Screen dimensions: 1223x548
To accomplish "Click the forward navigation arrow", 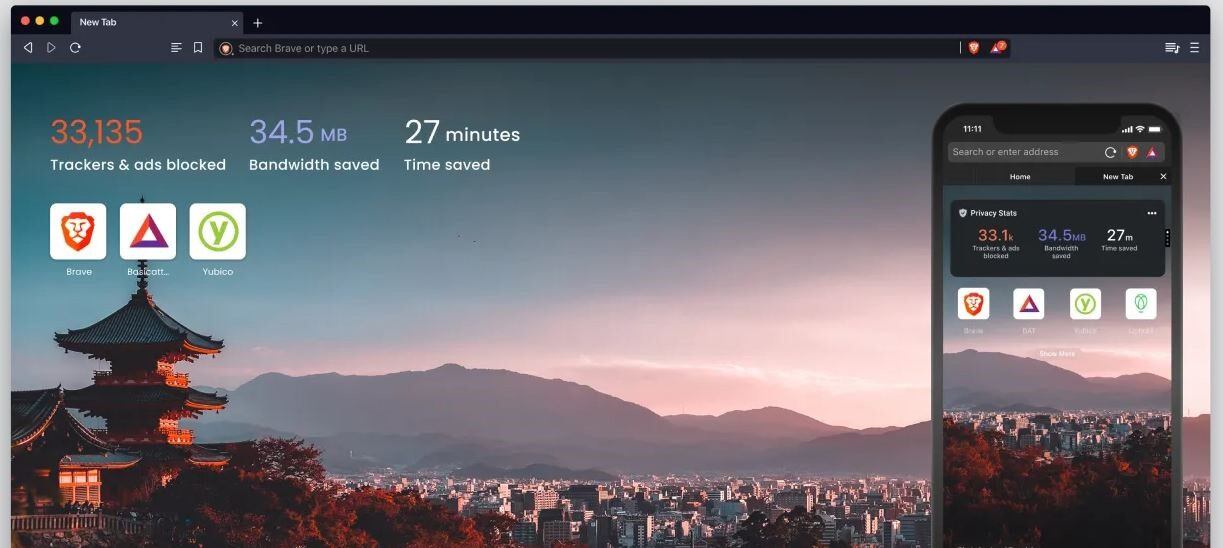I will click(x=51, y=48).
